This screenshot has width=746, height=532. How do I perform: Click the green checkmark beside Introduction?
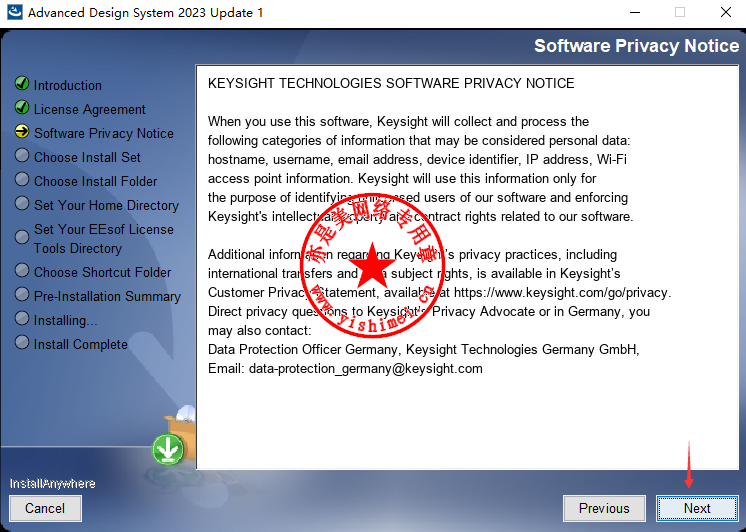click(22, 83)
